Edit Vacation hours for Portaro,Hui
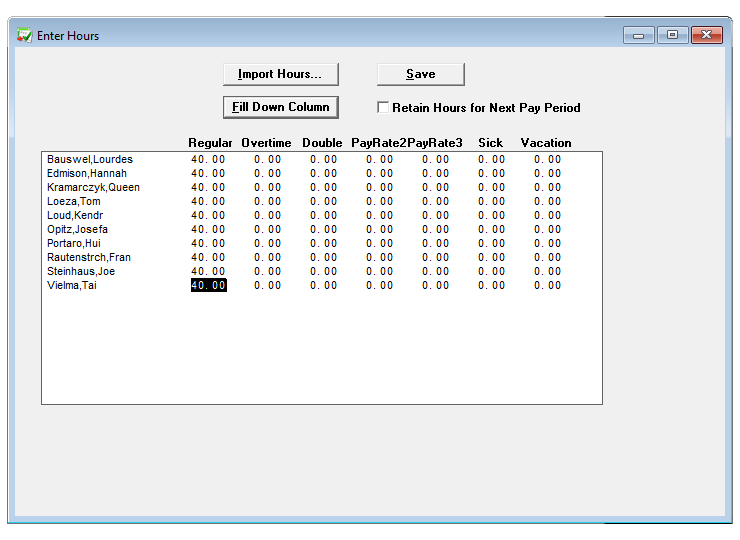Screen dimensions: 740x540 547,244
